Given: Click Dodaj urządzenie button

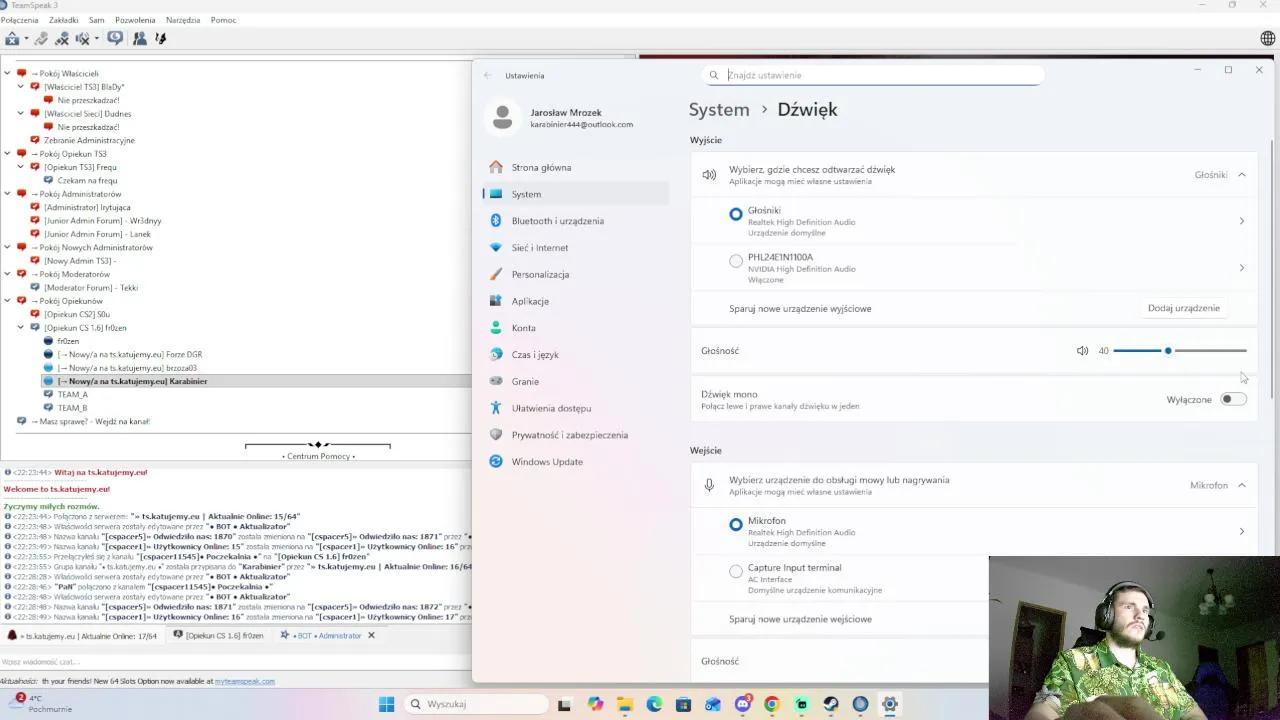Looking at the screenshot, I should (x=1184, y=308).
